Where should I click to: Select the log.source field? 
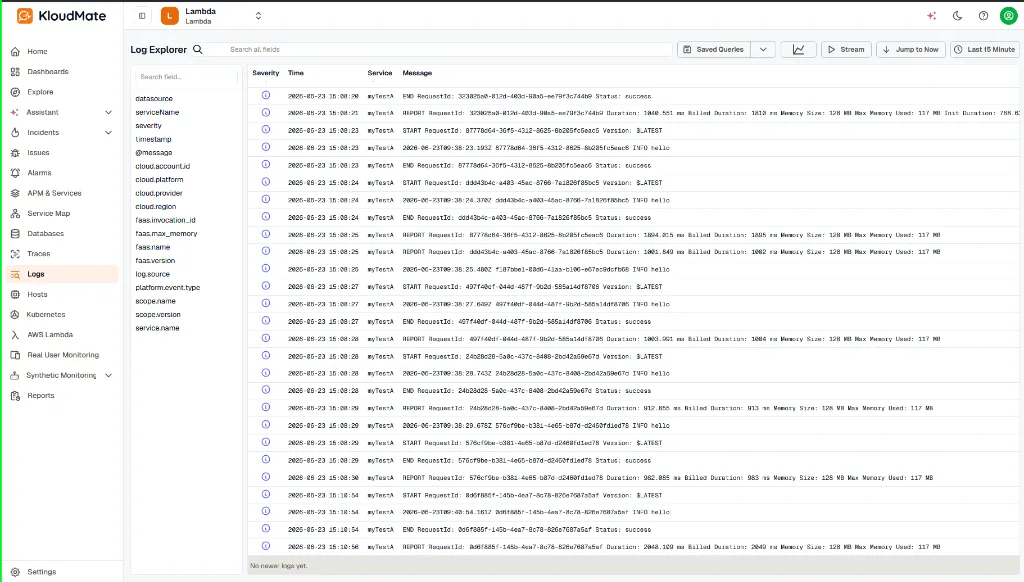point(152,274)
